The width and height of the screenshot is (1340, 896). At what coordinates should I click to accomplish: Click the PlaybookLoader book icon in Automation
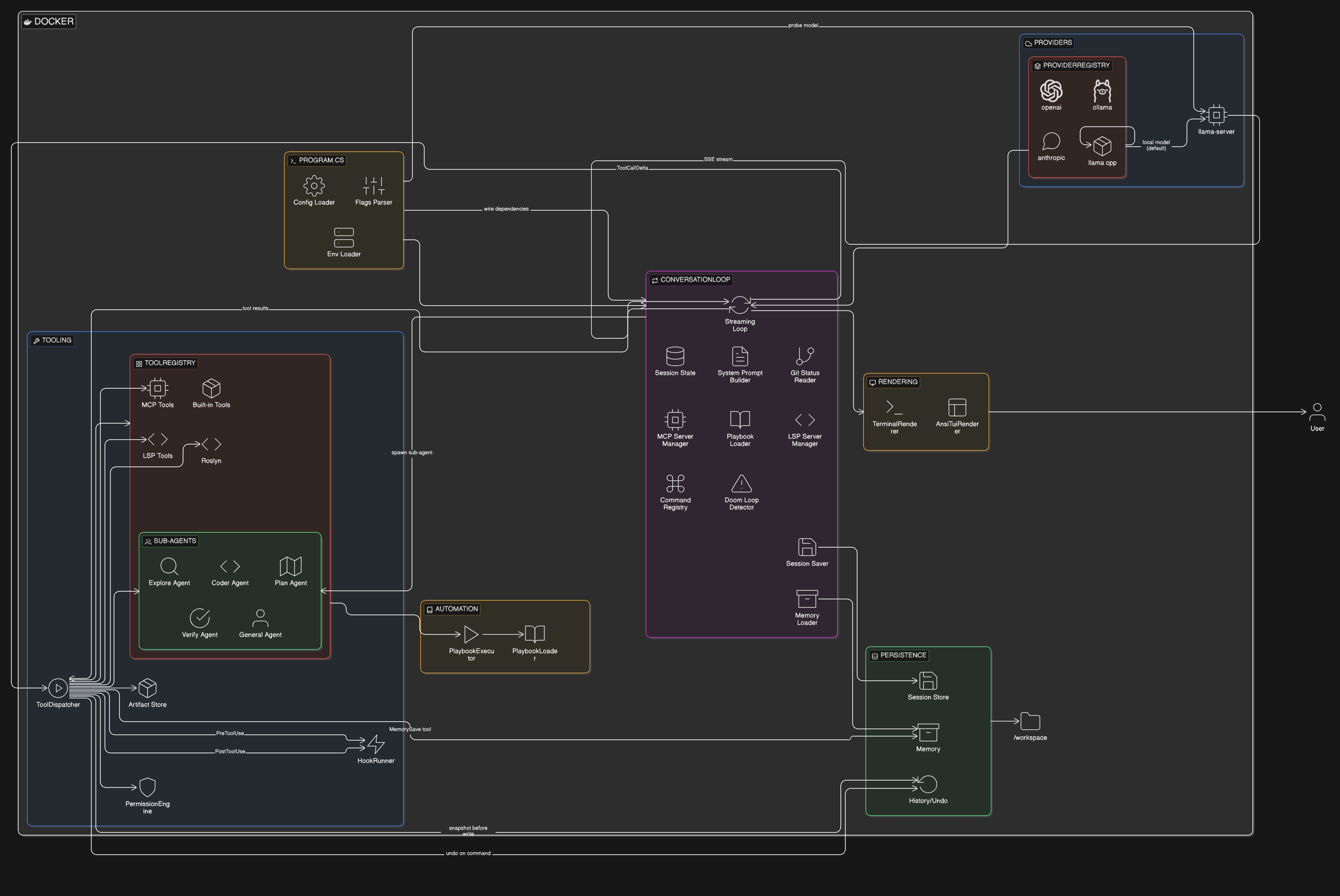point(534,634)
